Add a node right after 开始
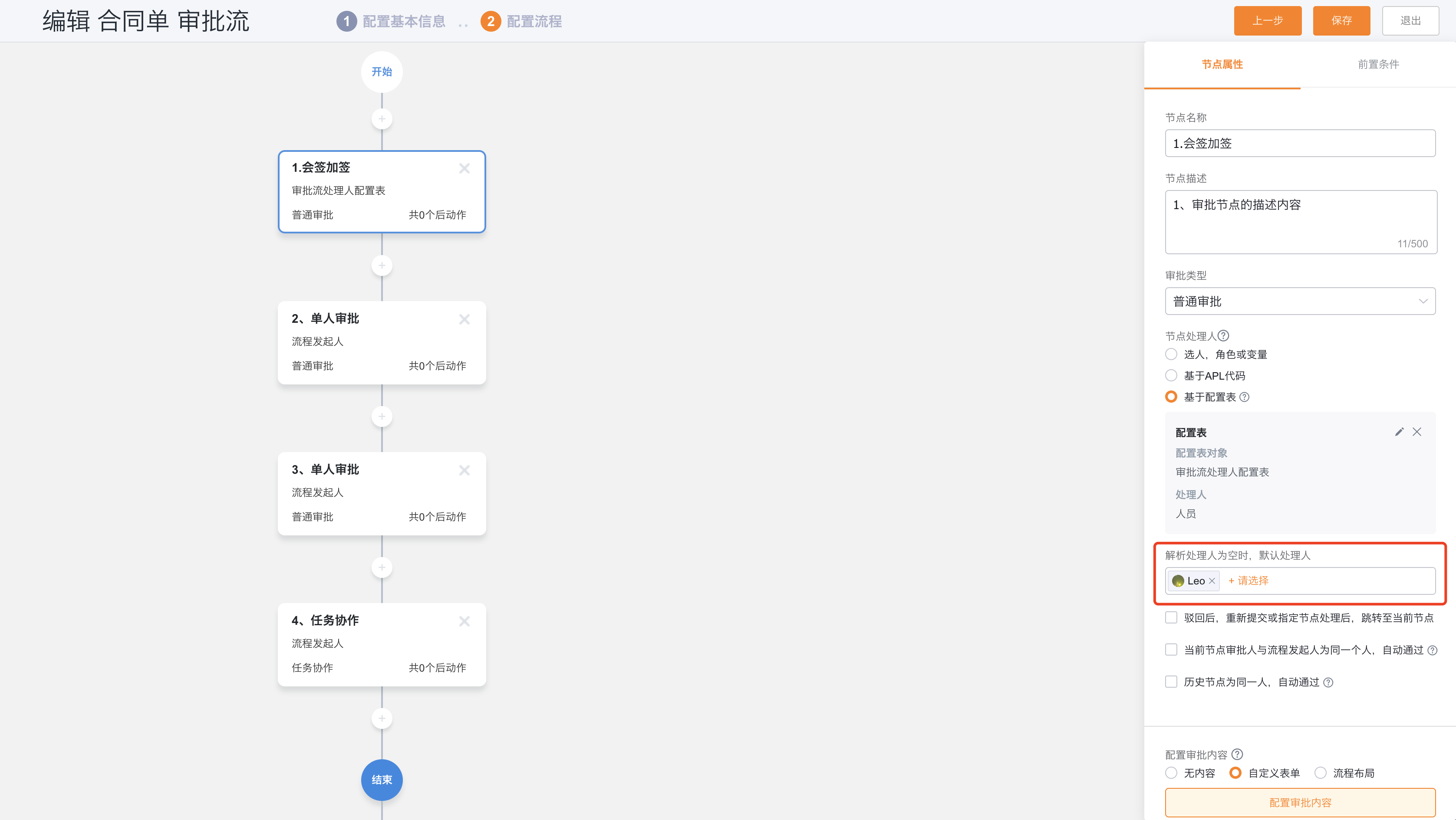Screen dimensions: 1456x820 (382, 118)
